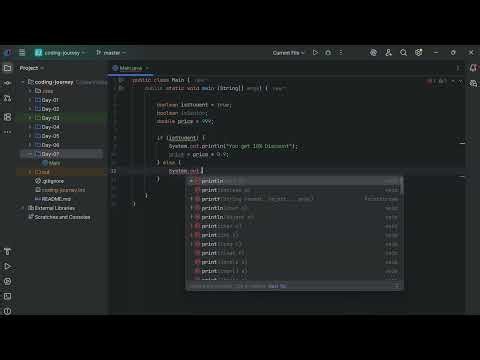
Task: Open Code With Me person icon
Action: [x=388, y=52]
